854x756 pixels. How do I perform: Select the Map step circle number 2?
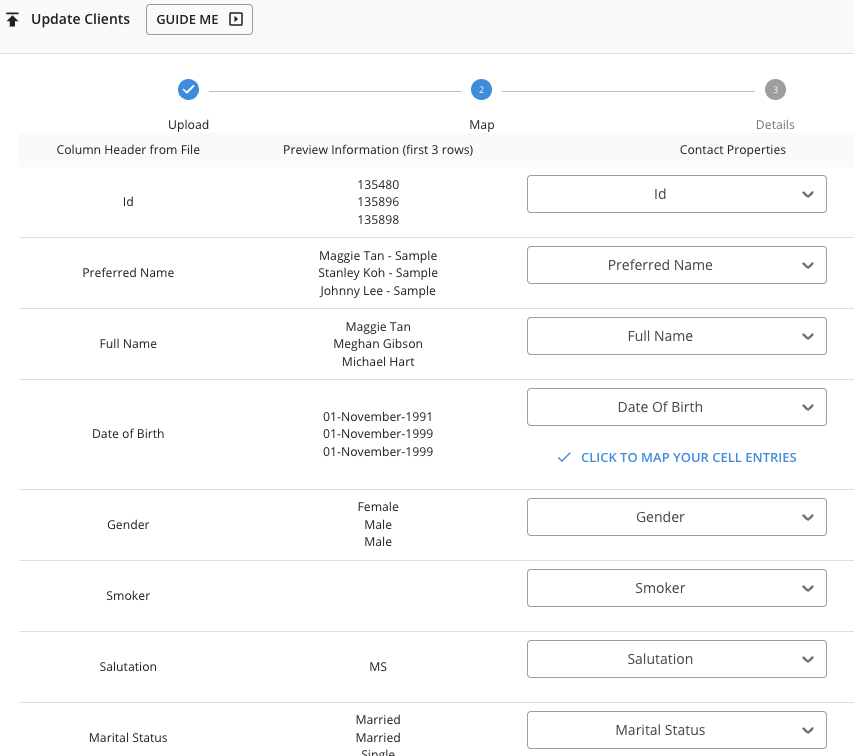click(x=481, y=89)
